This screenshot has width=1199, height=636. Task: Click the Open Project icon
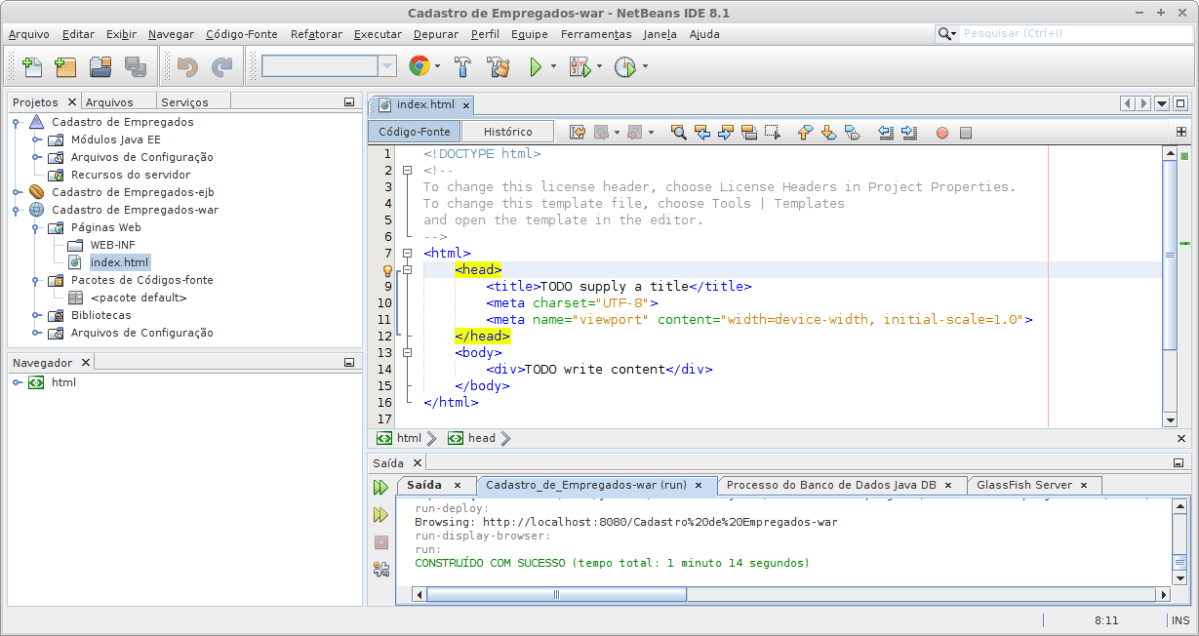tap(100, 67)
